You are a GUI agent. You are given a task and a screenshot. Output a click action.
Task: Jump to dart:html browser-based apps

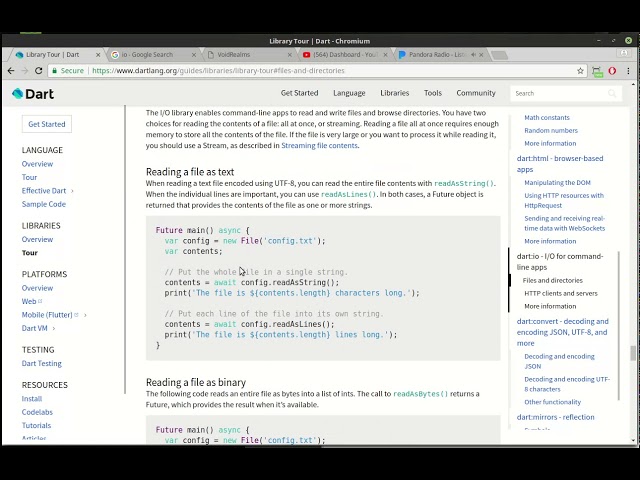pyautogui.click(x=560, y=164)
